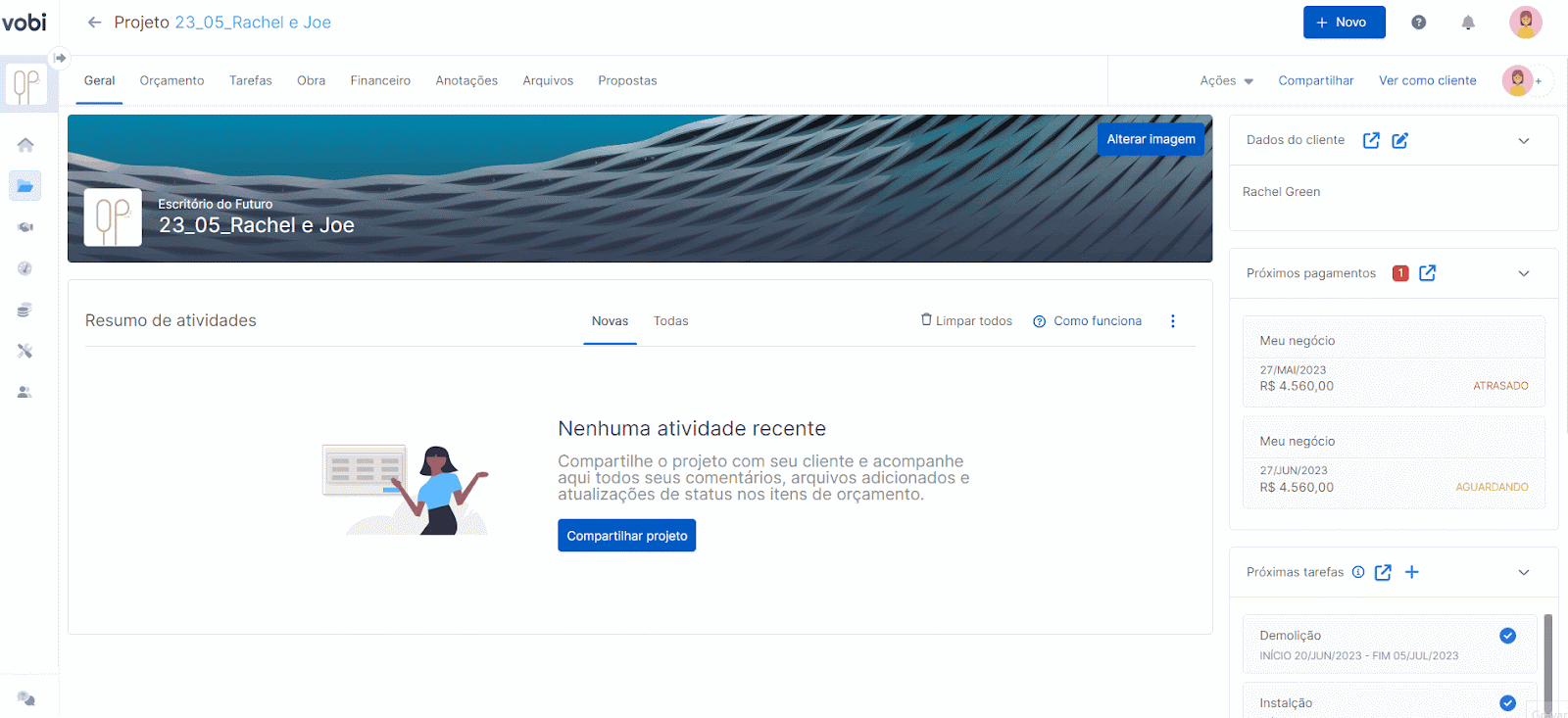Open the Como funciona help link
This screenshot has height=718, width=1568.
click(x=1088, y=321)
